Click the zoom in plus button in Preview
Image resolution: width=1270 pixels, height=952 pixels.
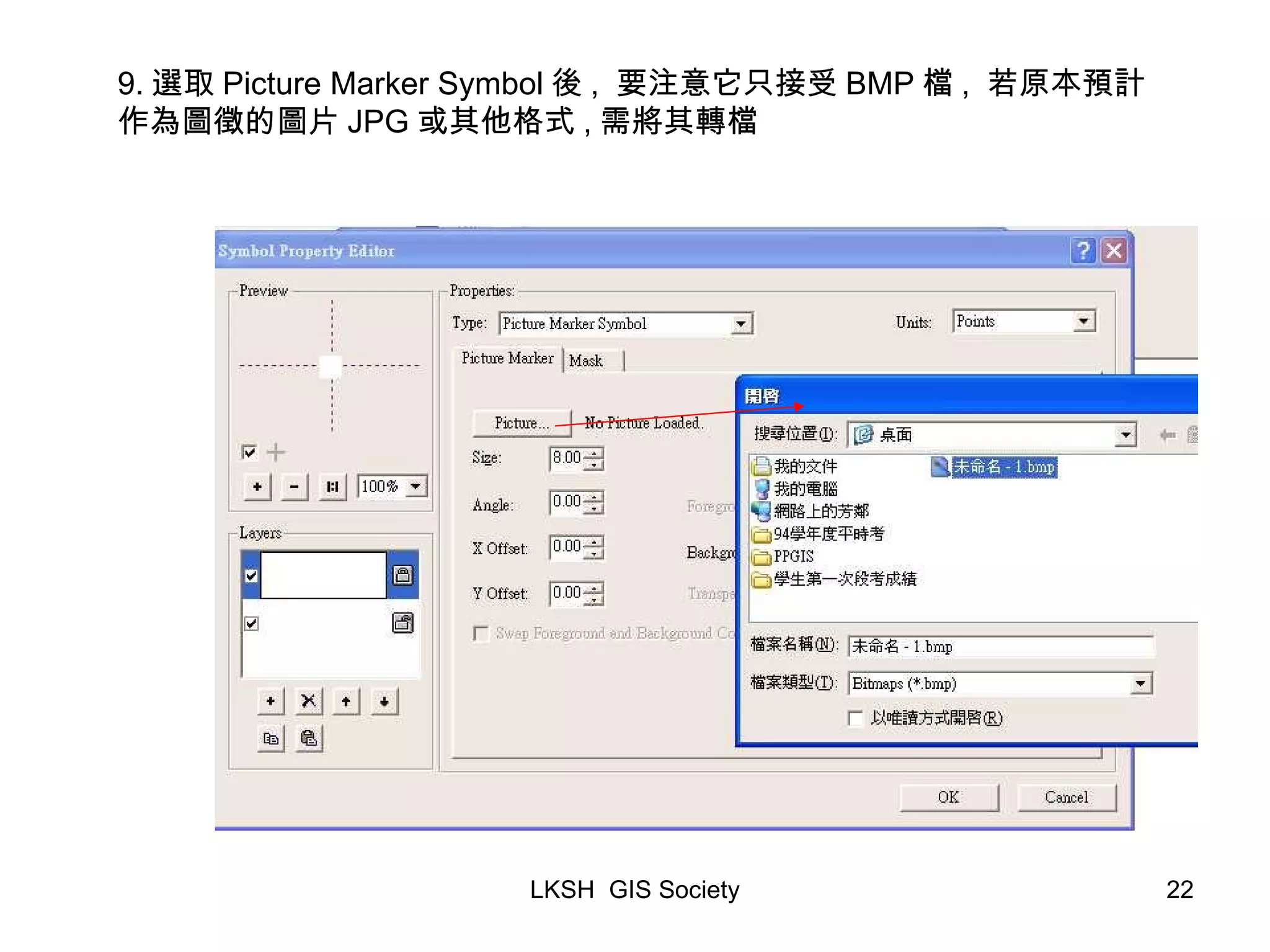[257, 487]
